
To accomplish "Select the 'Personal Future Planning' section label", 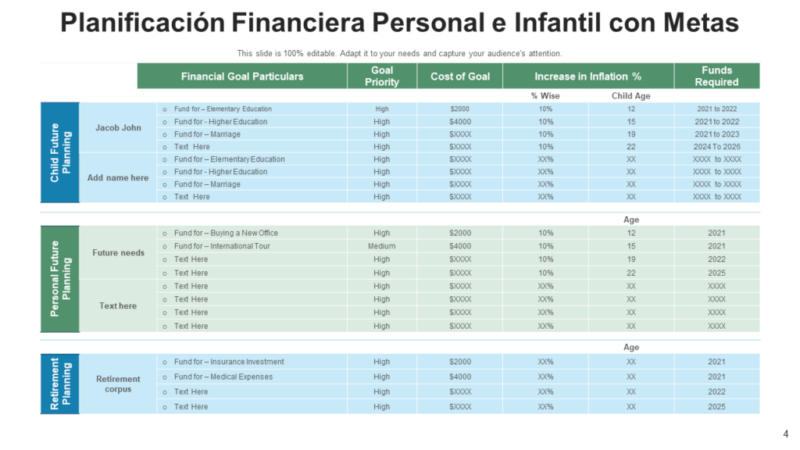I will (60, 279).
